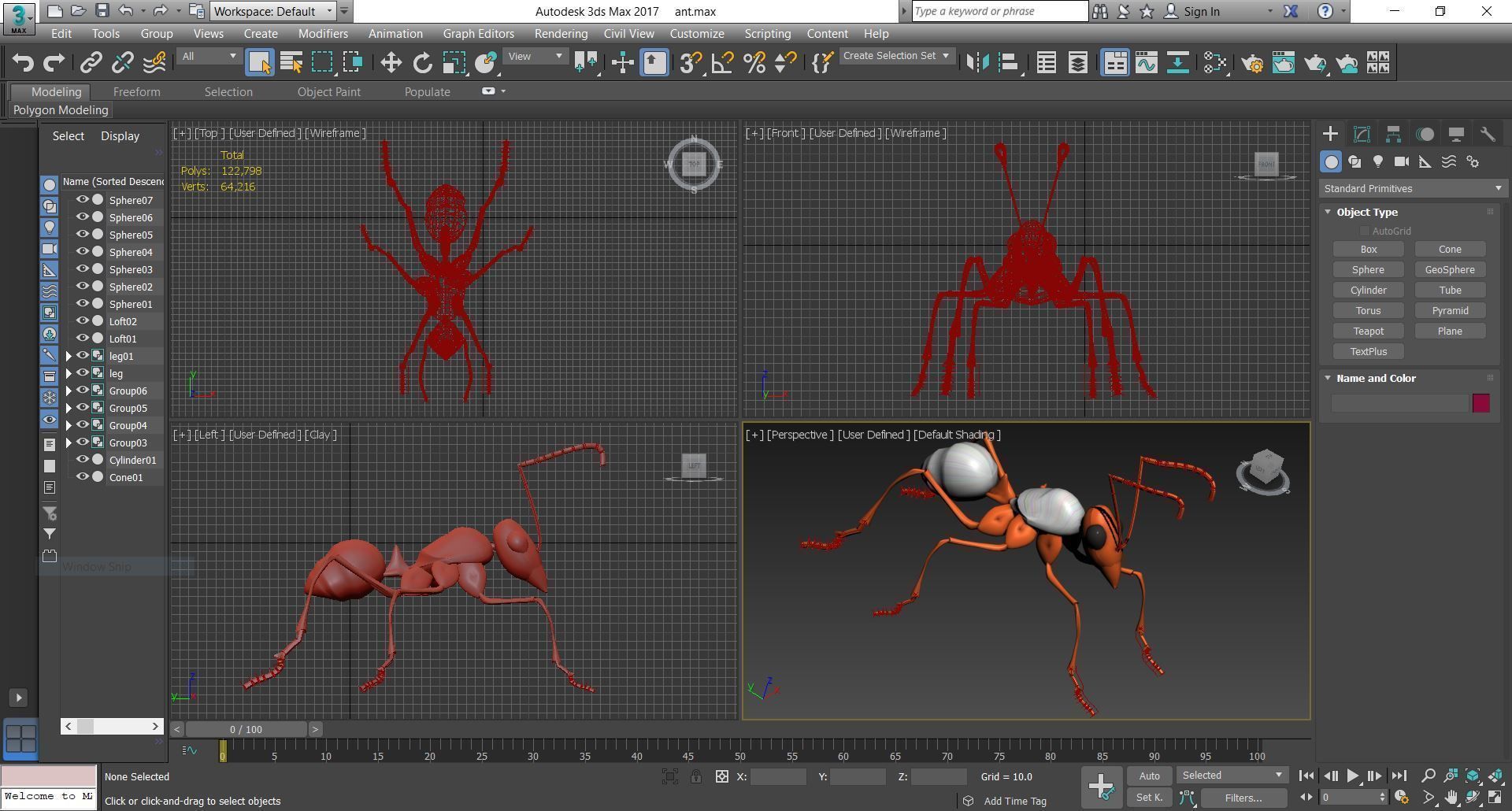Open the Rendering menu

[561, 34]
